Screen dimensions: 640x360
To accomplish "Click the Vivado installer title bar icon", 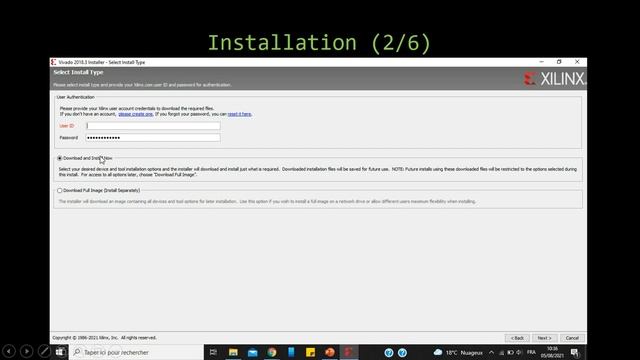I will [x=53, y=62].
